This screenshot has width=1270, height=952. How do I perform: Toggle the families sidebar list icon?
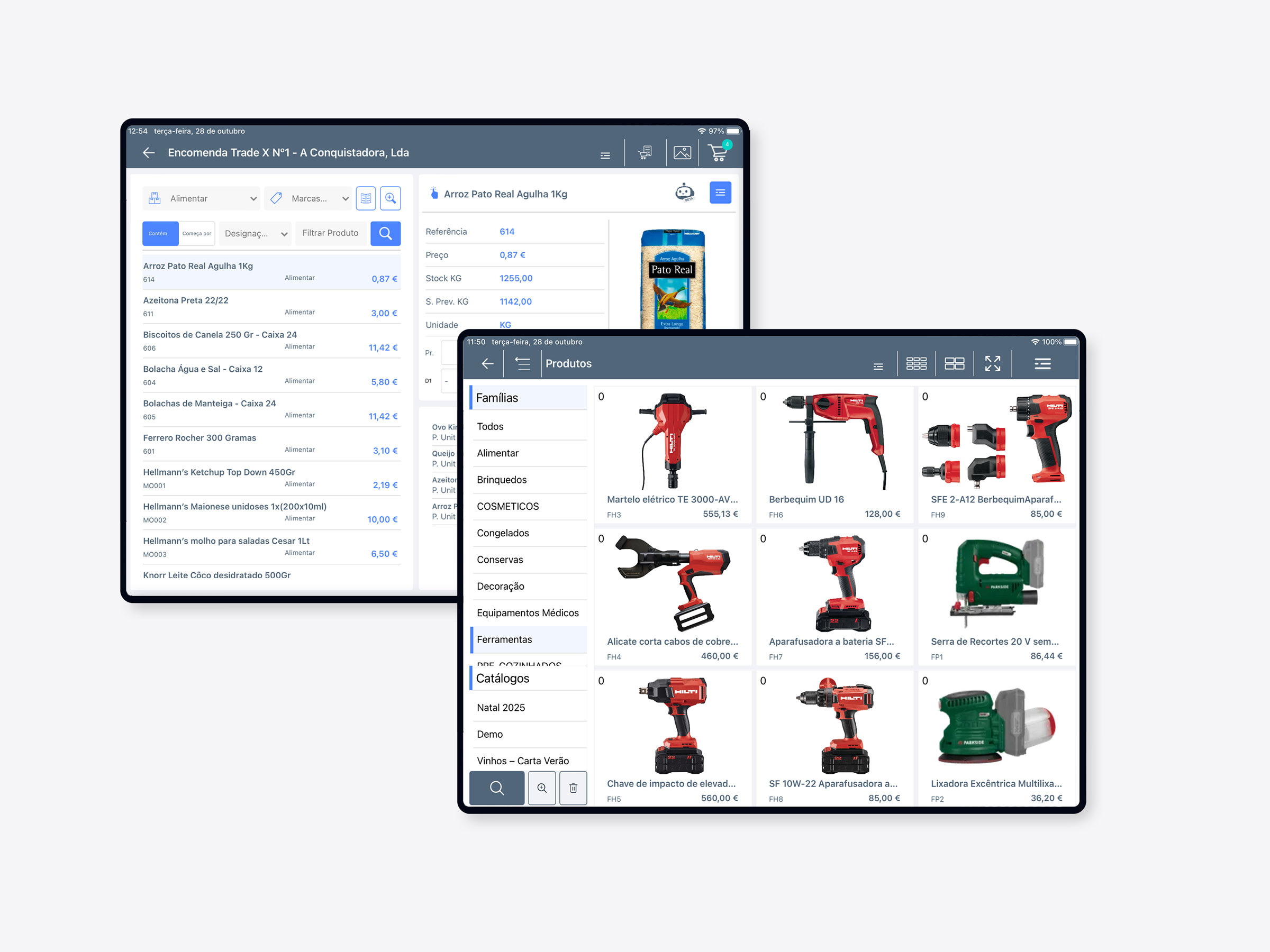click(x=522, y=363)
